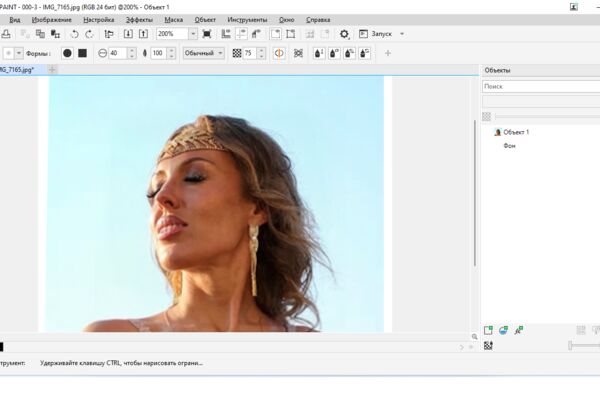
Task: Toggle mask marquee visibility icon
Action: click(x=276, y=34)
